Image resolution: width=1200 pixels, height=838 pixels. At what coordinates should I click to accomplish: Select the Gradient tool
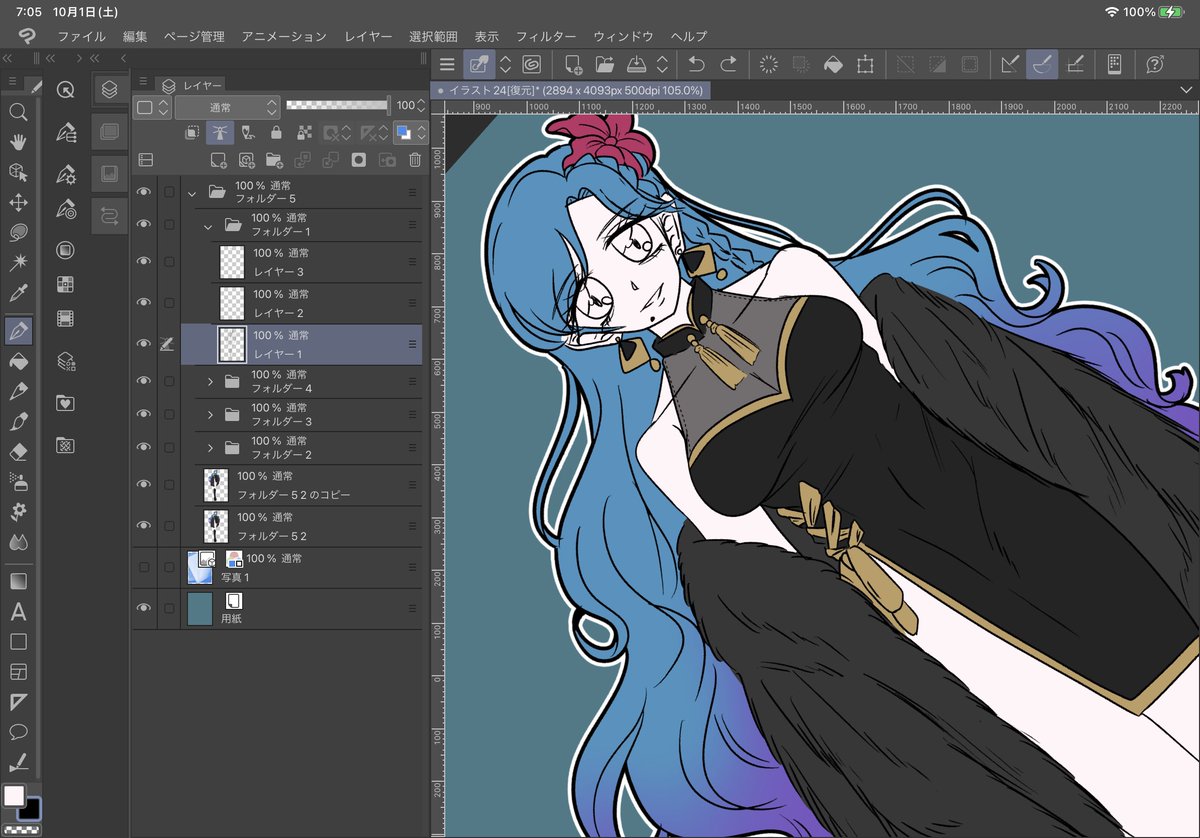(18, 581)
